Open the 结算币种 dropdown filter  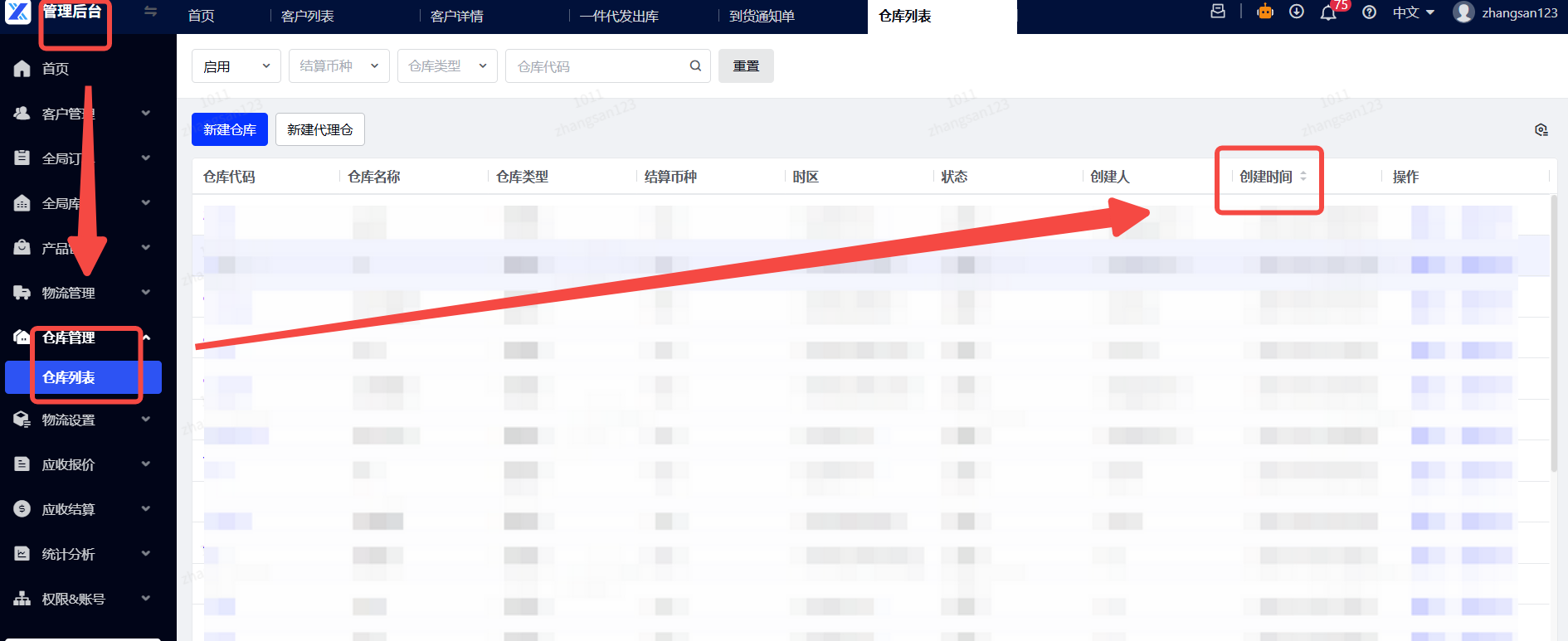tap(339, 66)
